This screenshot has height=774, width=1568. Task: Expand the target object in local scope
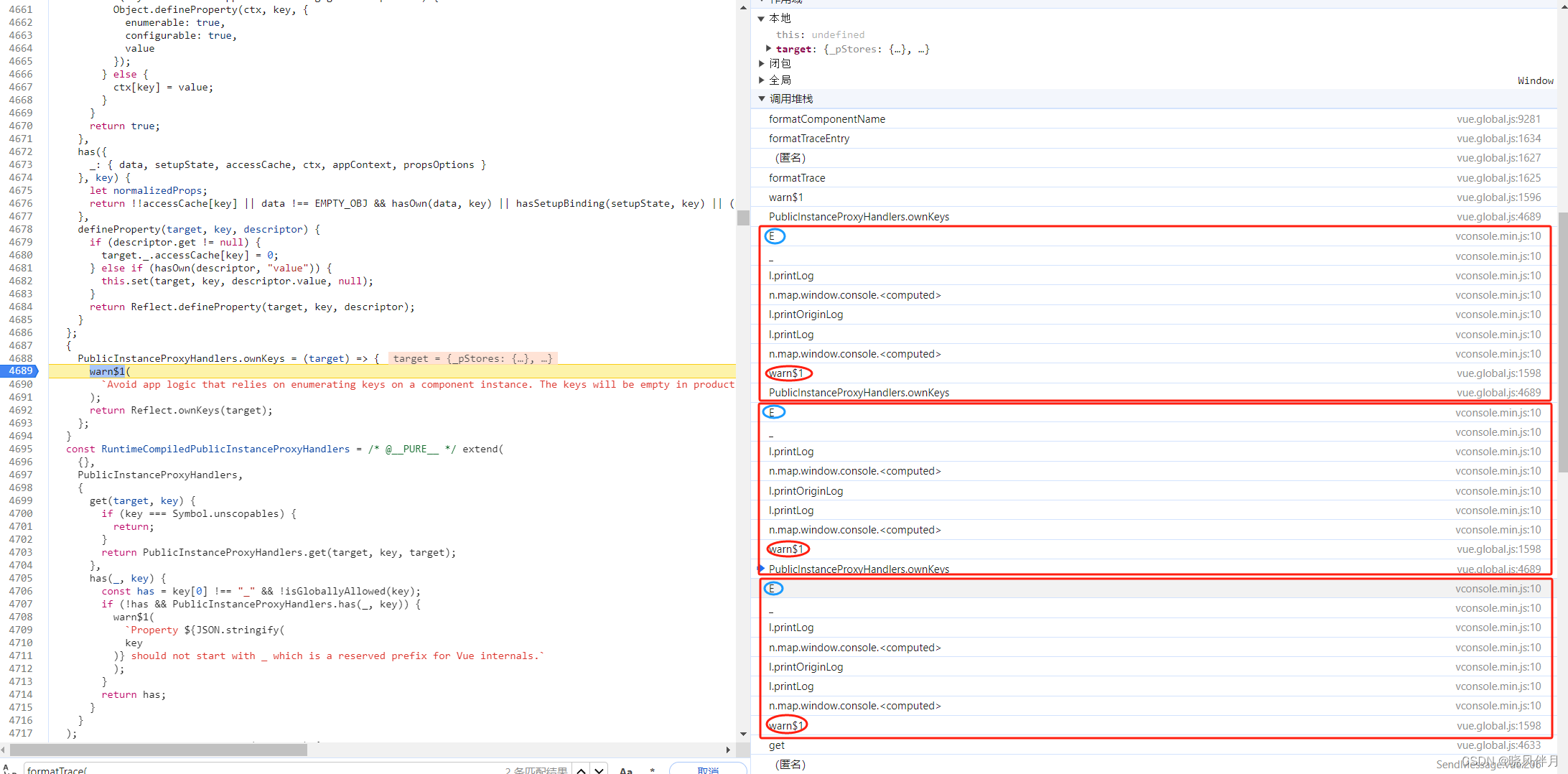click(x=768, y=49)
